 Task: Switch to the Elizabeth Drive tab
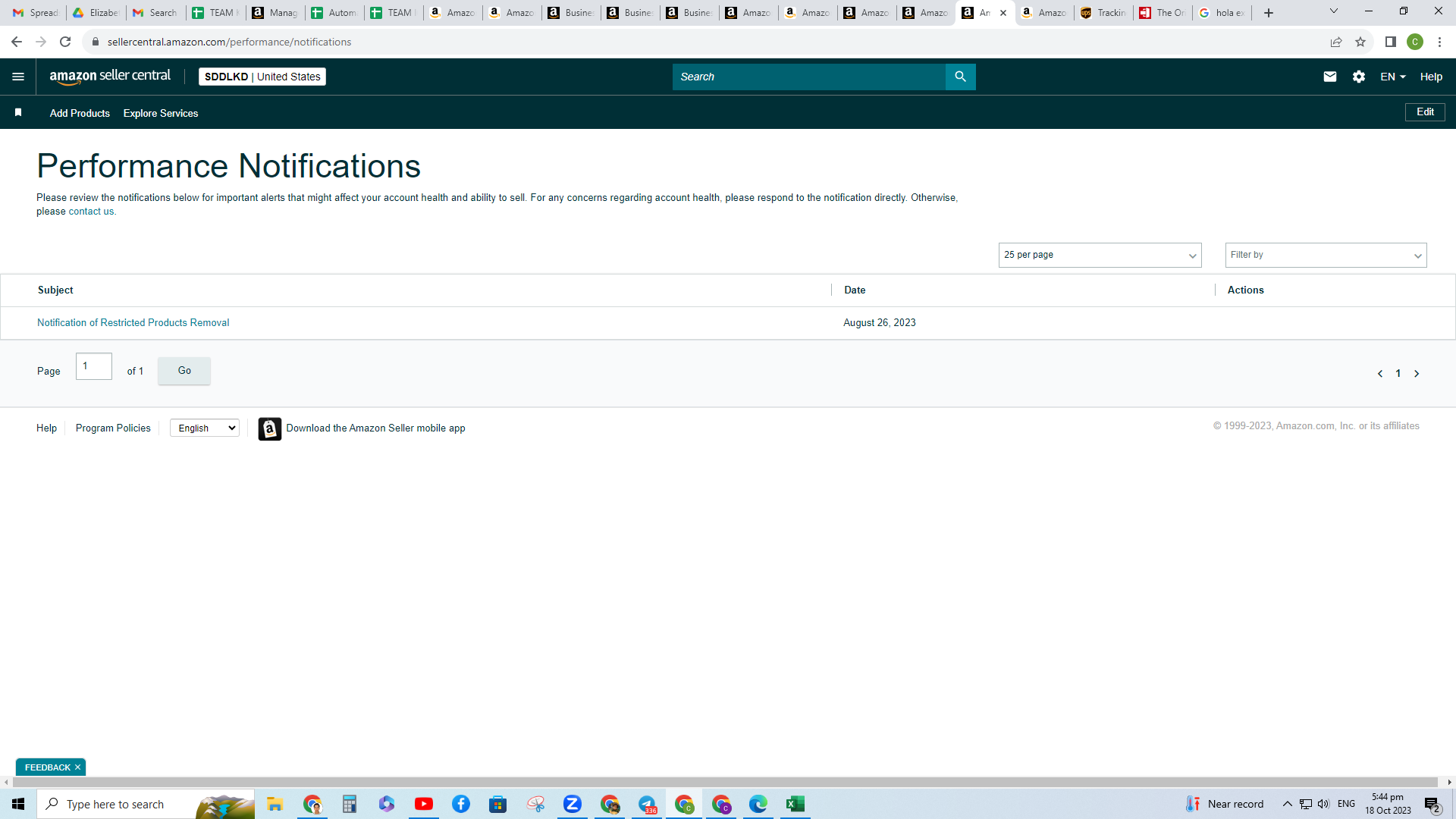96,13
